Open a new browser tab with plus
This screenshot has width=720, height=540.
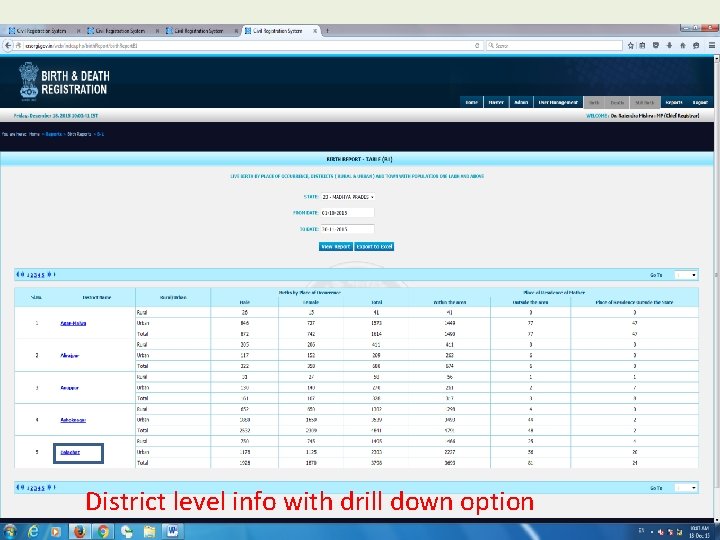327,31
